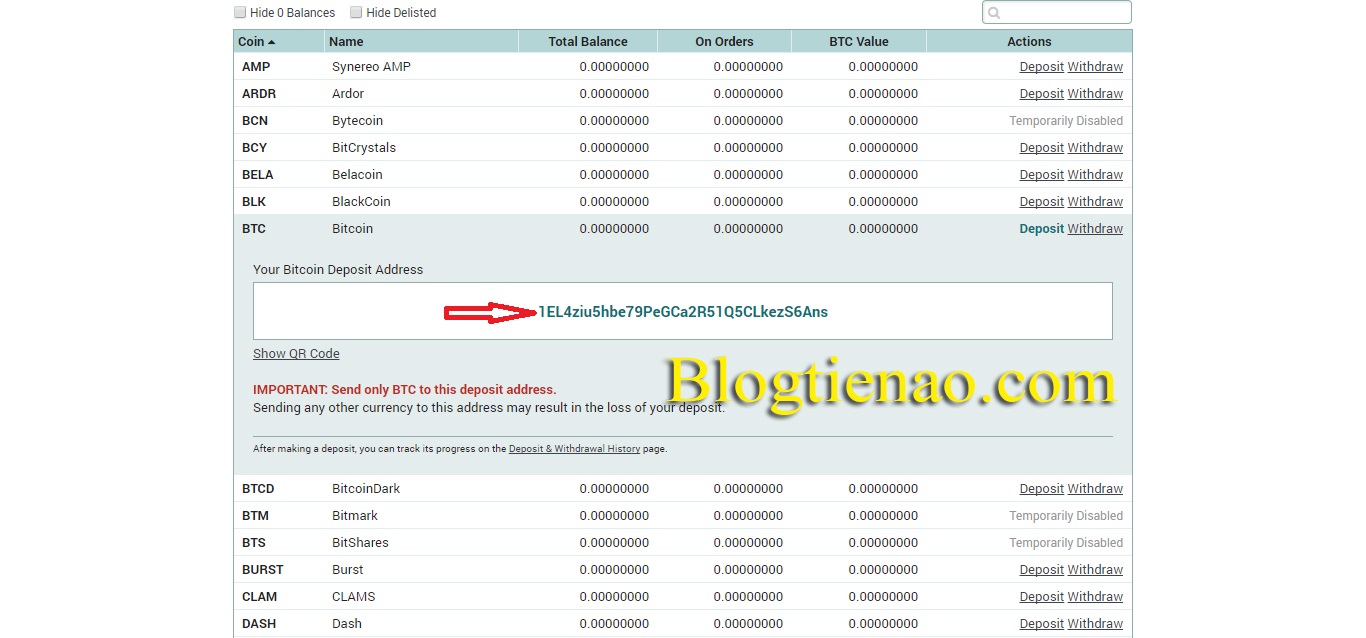Screen dimensions: 1366x638
Task: Click Deposit for Dash
Action: [x=1041, y=624]
